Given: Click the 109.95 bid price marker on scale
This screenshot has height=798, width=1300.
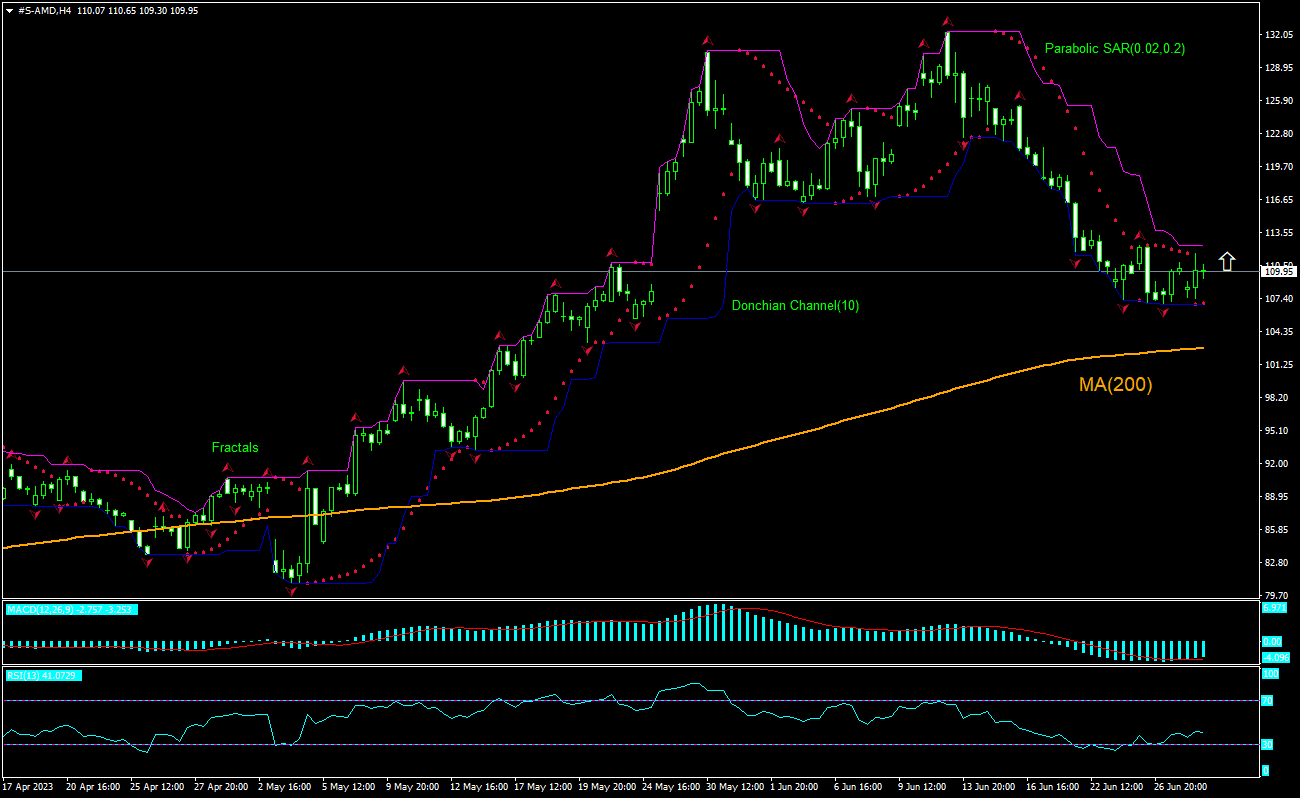Looking at the screenshot, I should coord(1278,270).
